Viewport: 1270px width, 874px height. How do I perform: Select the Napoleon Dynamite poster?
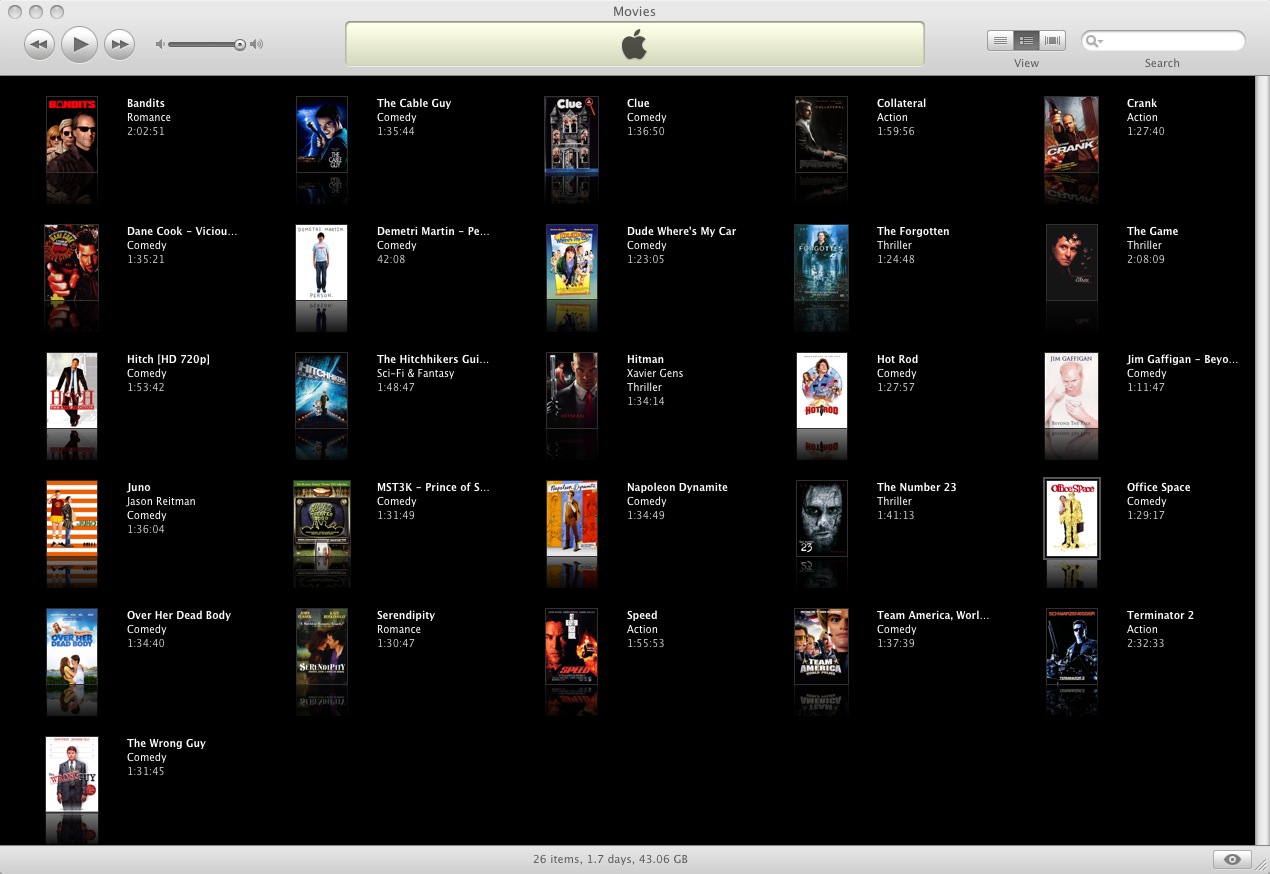point(572,519)
